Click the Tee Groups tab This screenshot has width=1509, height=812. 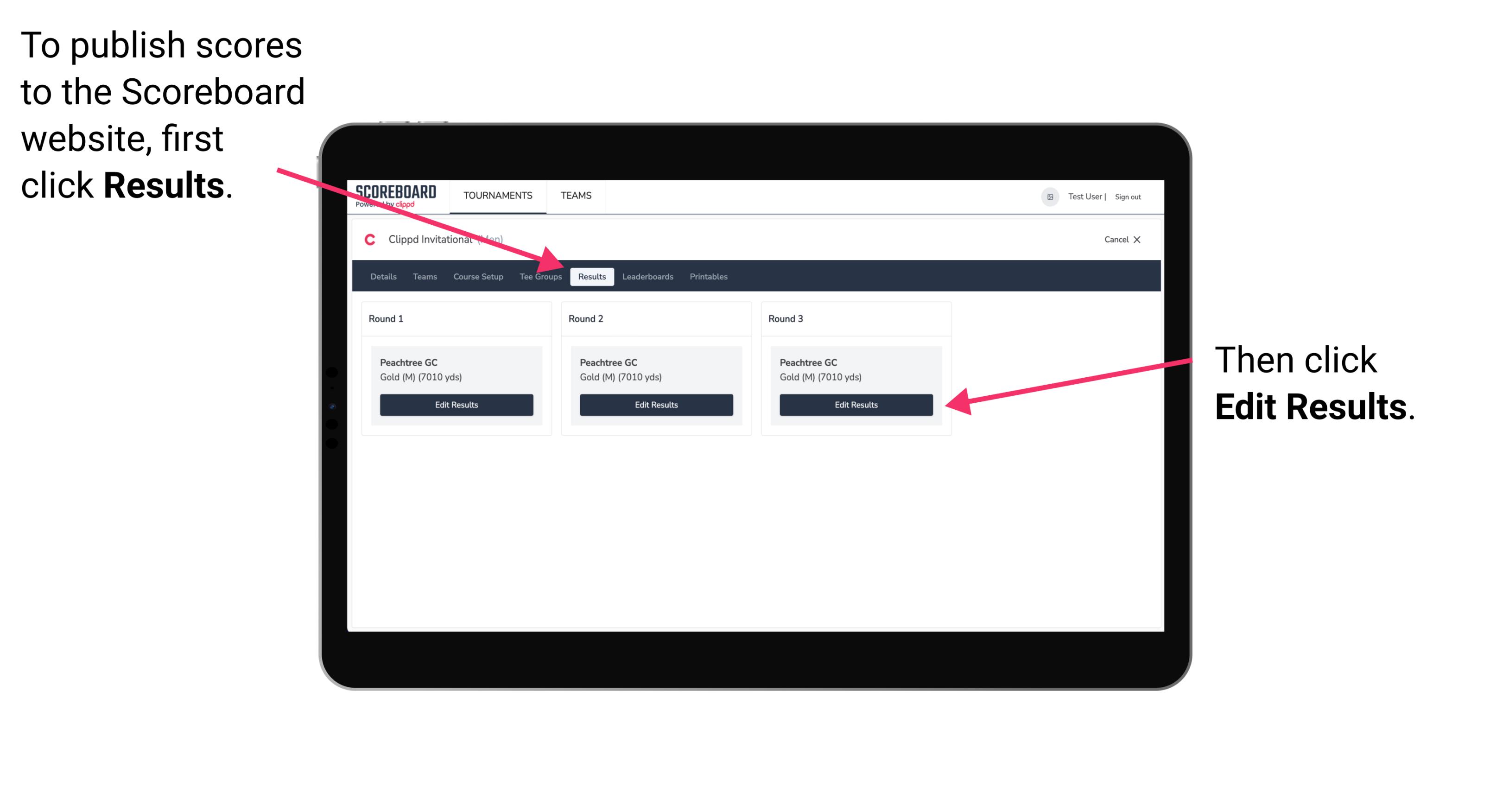point(541,277)
